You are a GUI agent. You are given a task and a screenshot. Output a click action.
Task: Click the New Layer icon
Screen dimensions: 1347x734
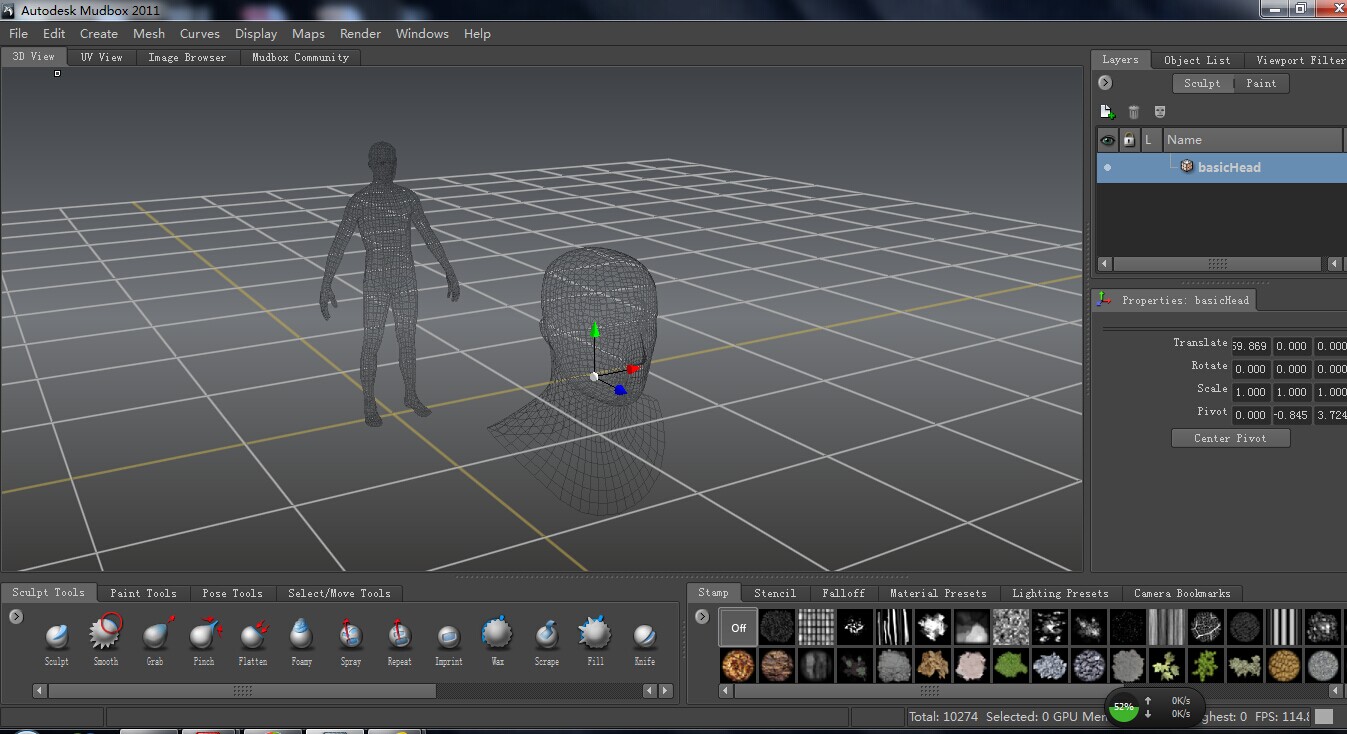coord(1107,112)
